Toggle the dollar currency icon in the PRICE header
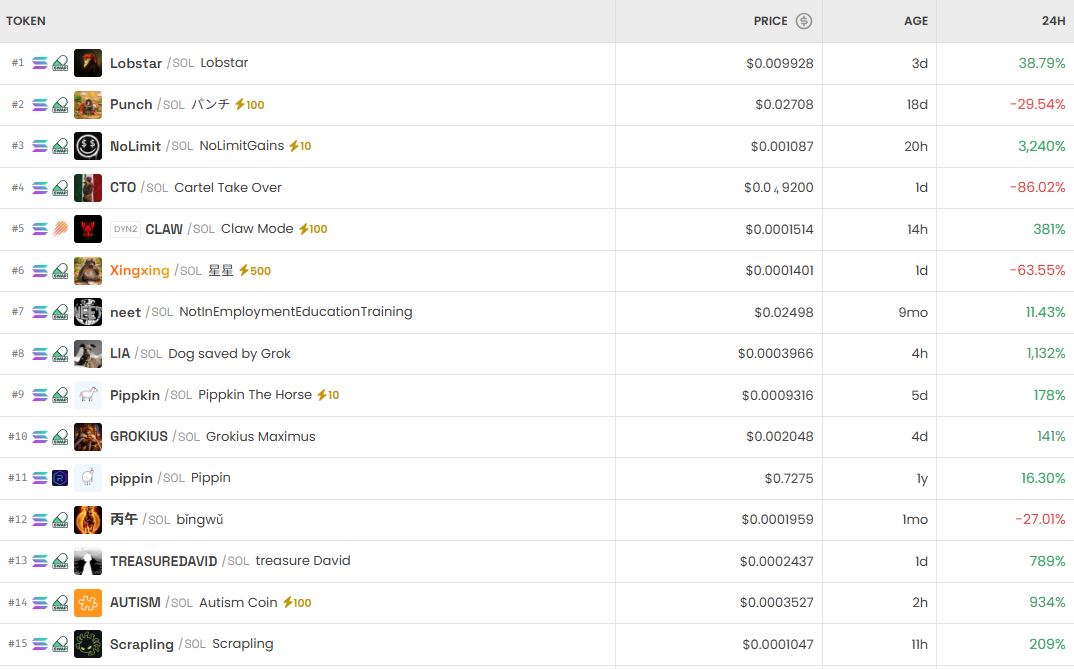Viewport: 1074px width, 669px height. point(803,21)
